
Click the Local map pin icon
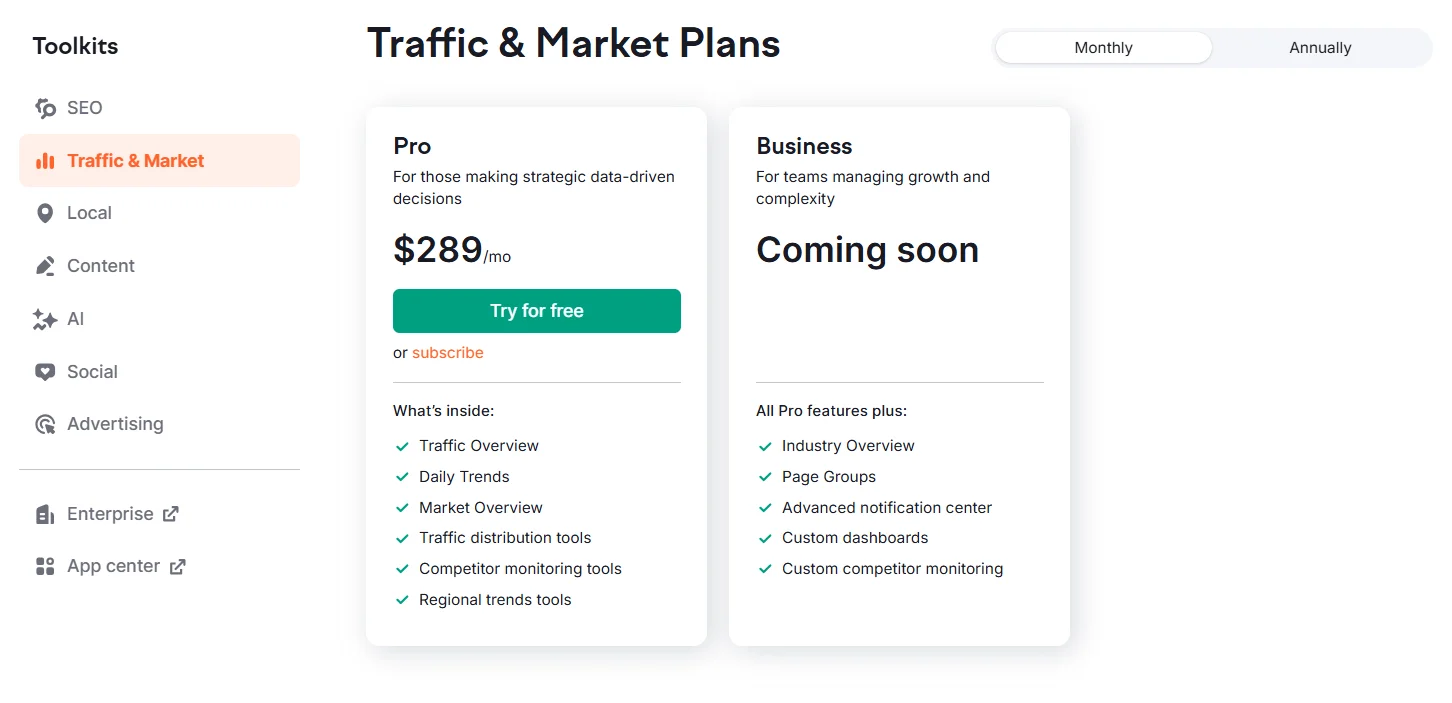(45, 213)
